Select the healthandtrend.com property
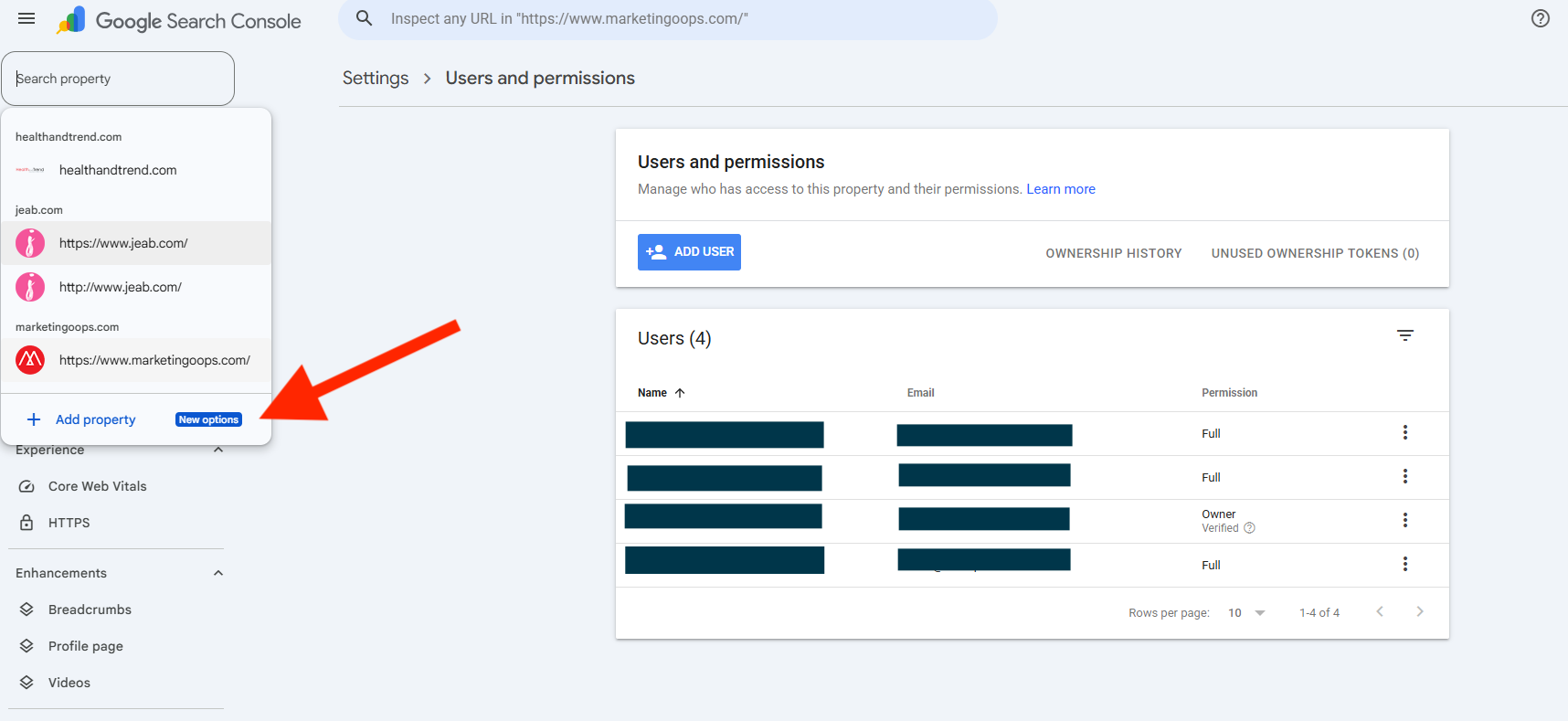 pos(136,170)
